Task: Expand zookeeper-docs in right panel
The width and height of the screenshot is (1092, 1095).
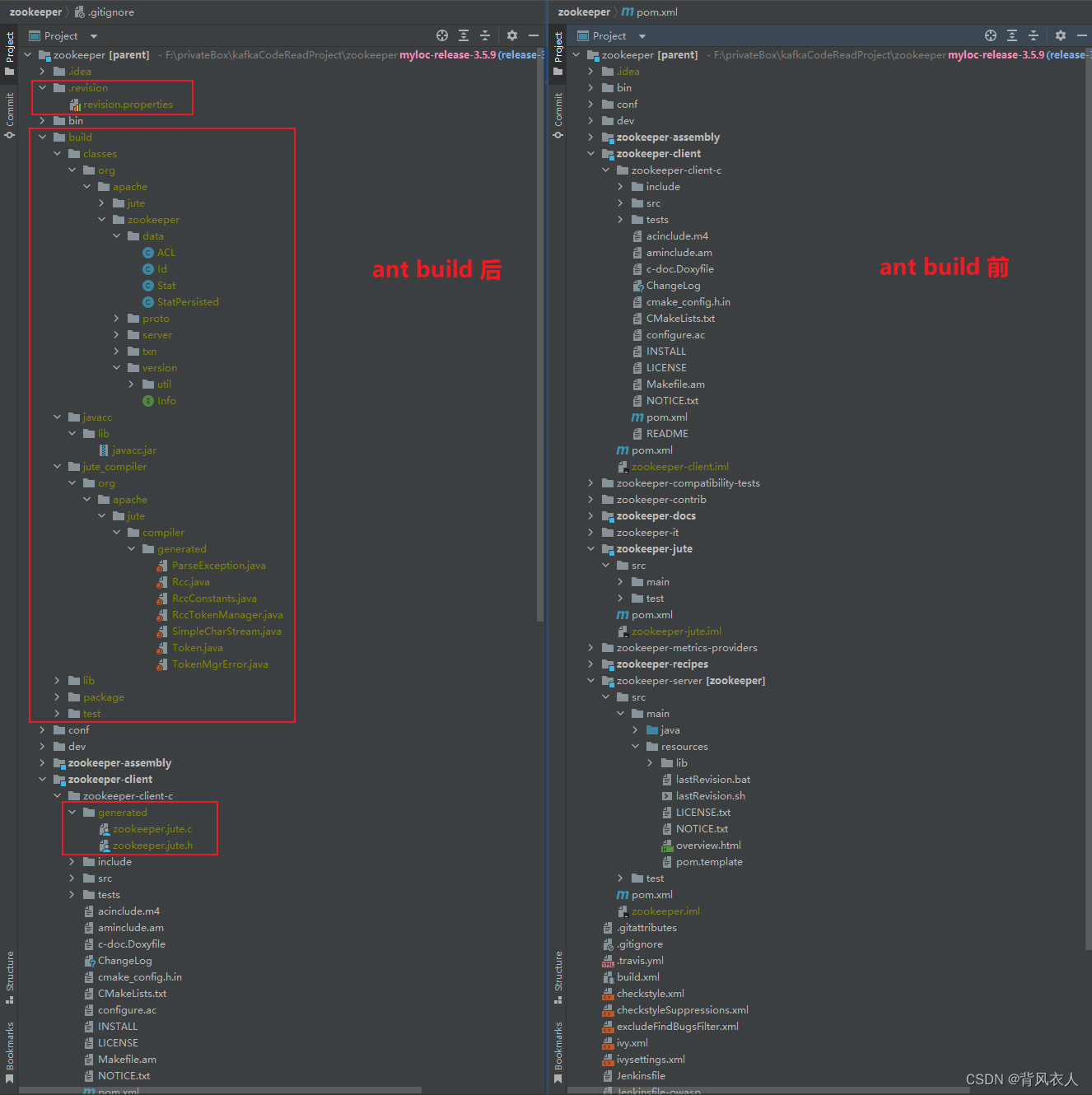Action: [x=591, y=516]
